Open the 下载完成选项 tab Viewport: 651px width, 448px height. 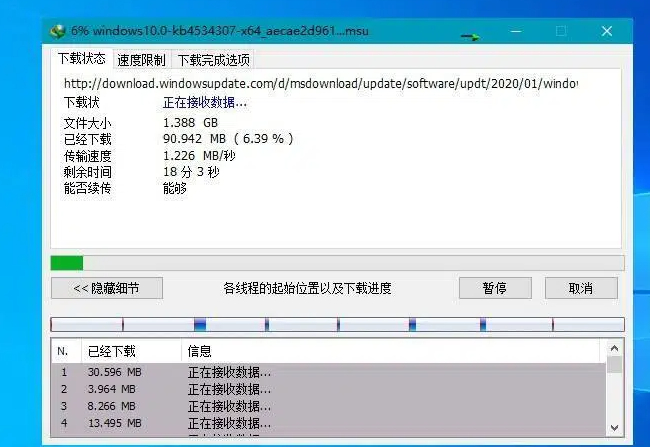pyautogui.click(x=214, y=60)
